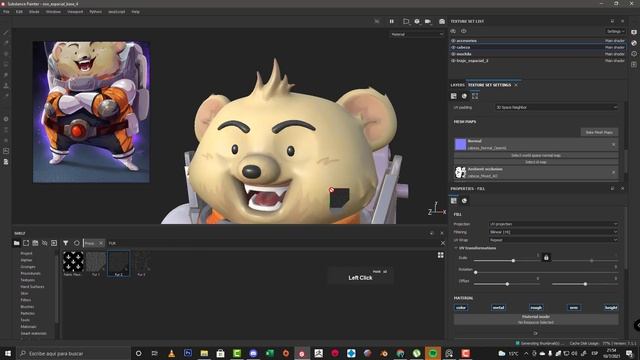Select the Fur 1 thumbnail in Shelf
This screenshot has width=640, height=360.
96,264
